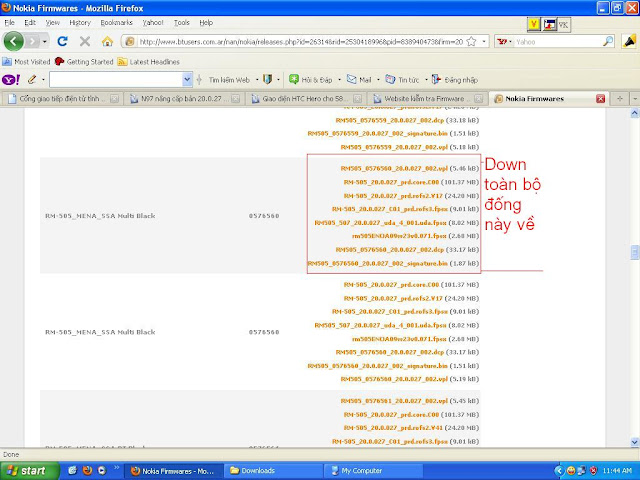Open the Most Visited bookmarks folder

pyautogui.click(x=27, y=62)
